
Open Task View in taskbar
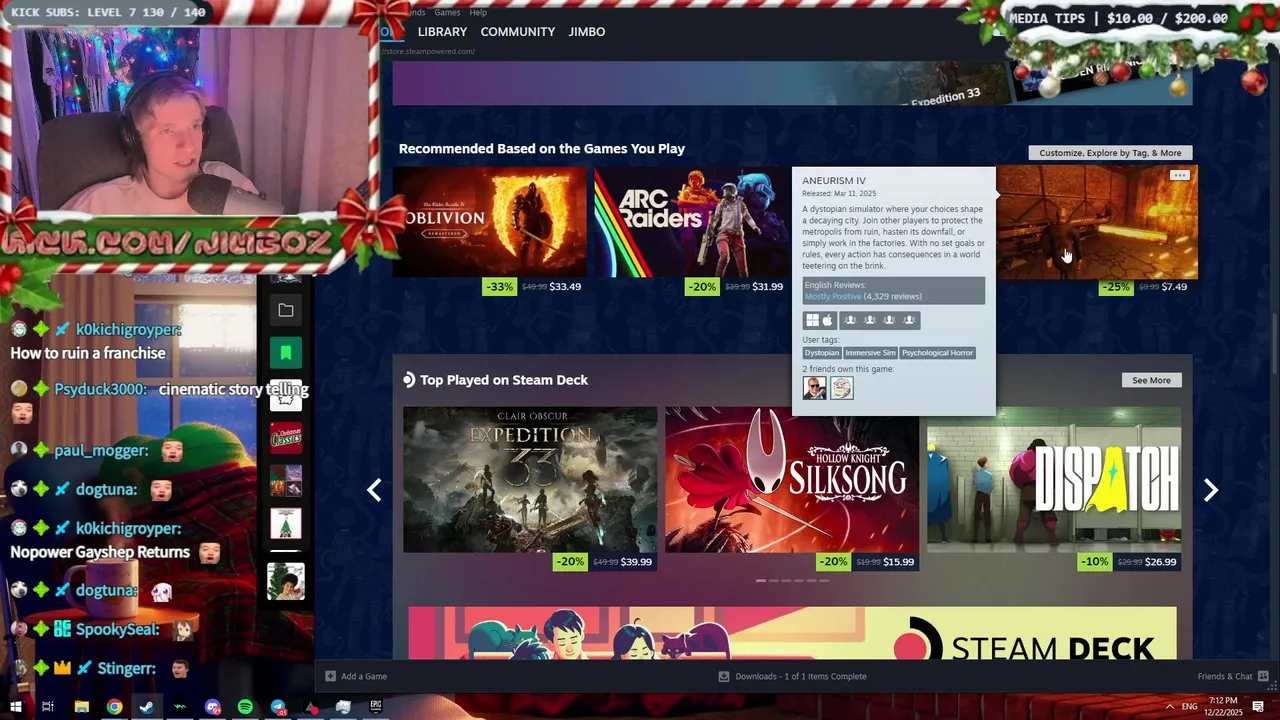click(x=47, y=707)
